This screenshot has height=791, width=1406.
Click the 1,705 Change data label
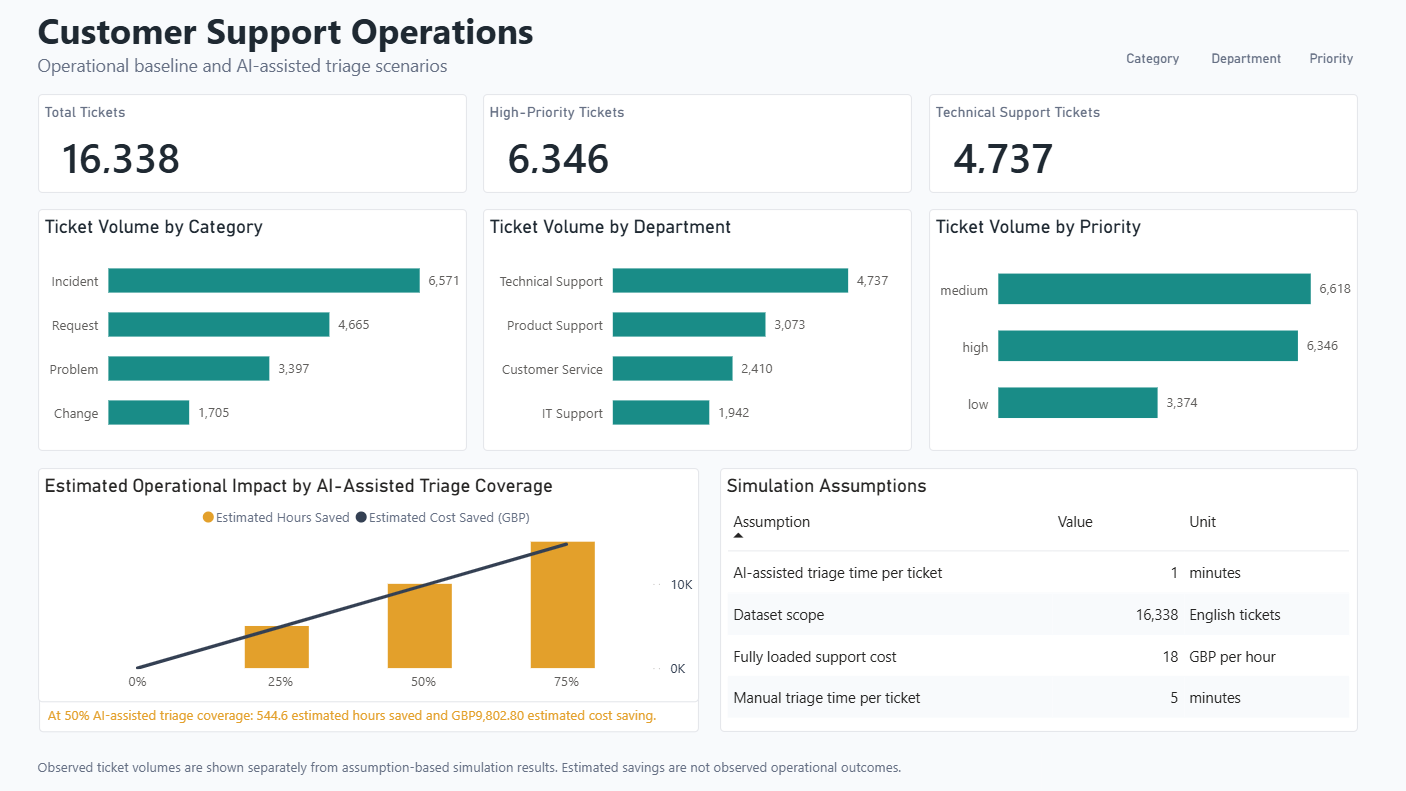coord(214,413)
